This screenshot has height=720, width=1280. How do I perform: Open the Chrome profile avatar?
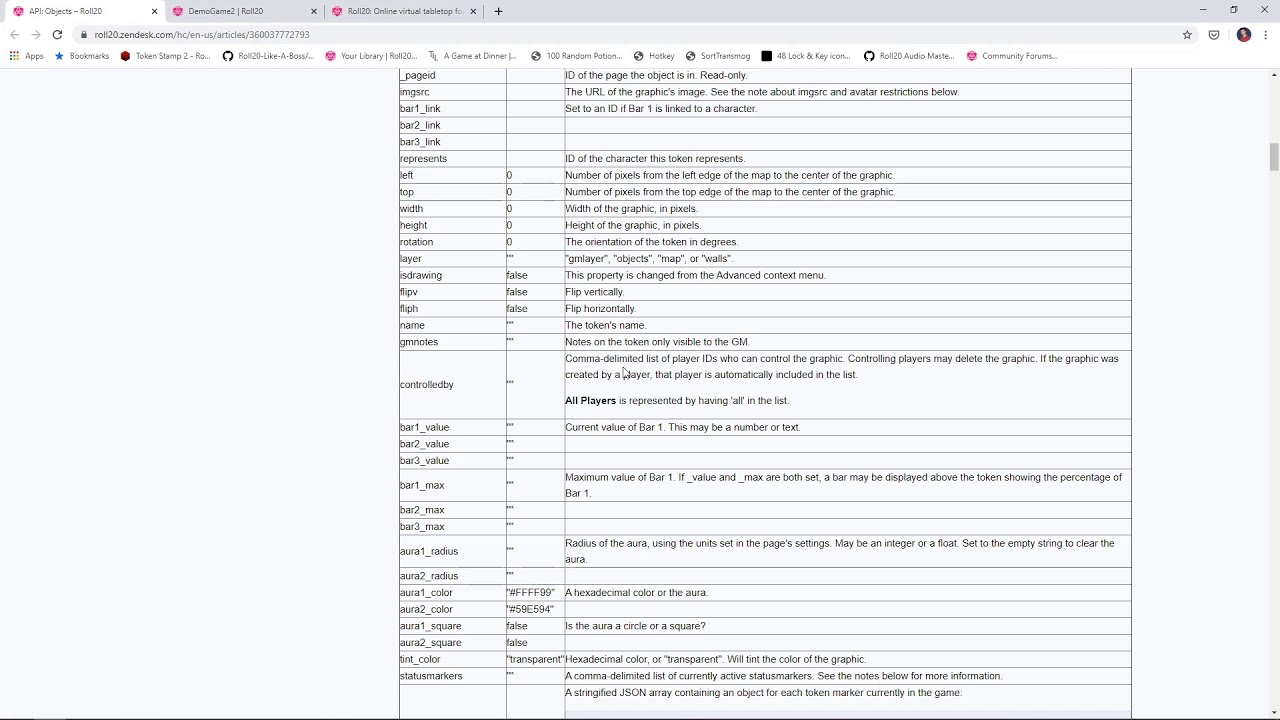point(1244,34)
